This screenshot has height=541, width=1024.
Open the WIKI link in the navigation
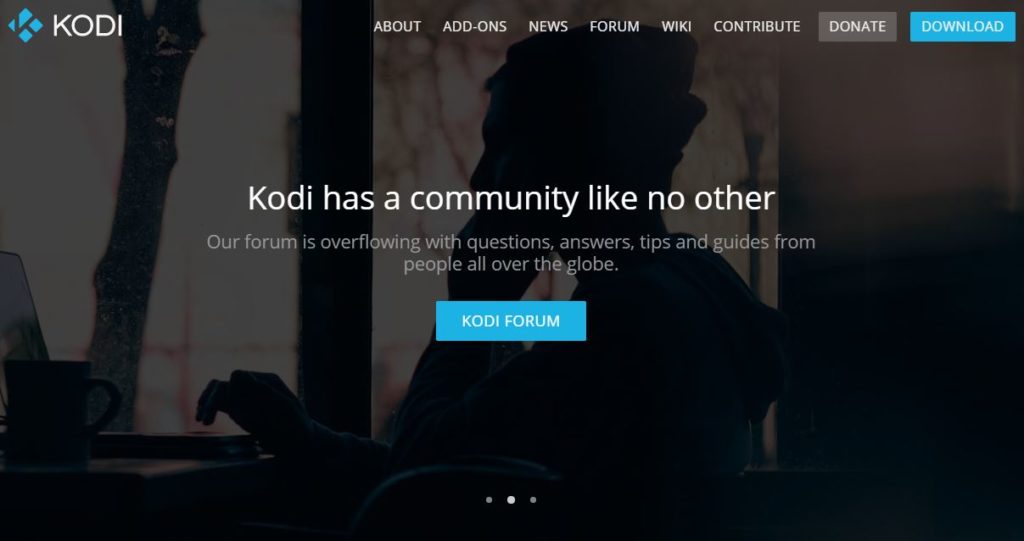[x=676, y=27]
